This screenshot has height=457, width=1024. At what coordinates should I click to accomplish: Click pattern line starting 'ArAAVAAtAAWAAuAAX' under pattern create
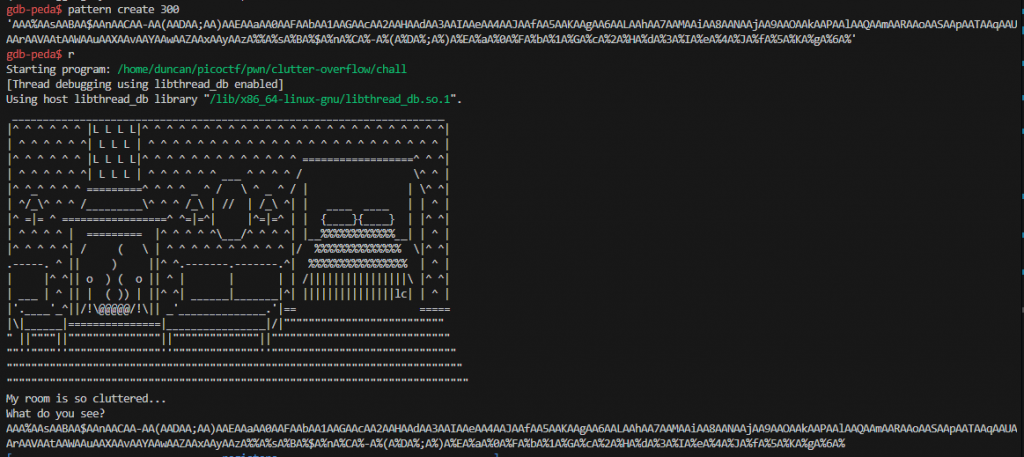click(430, 39)
